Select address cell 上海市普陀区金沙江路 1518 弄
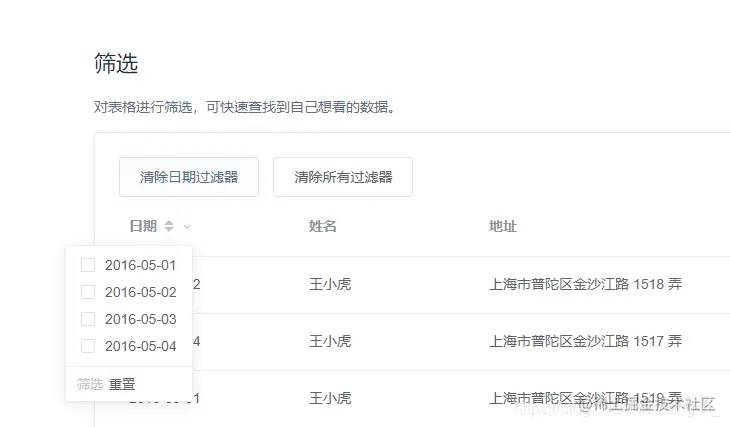 585,284
